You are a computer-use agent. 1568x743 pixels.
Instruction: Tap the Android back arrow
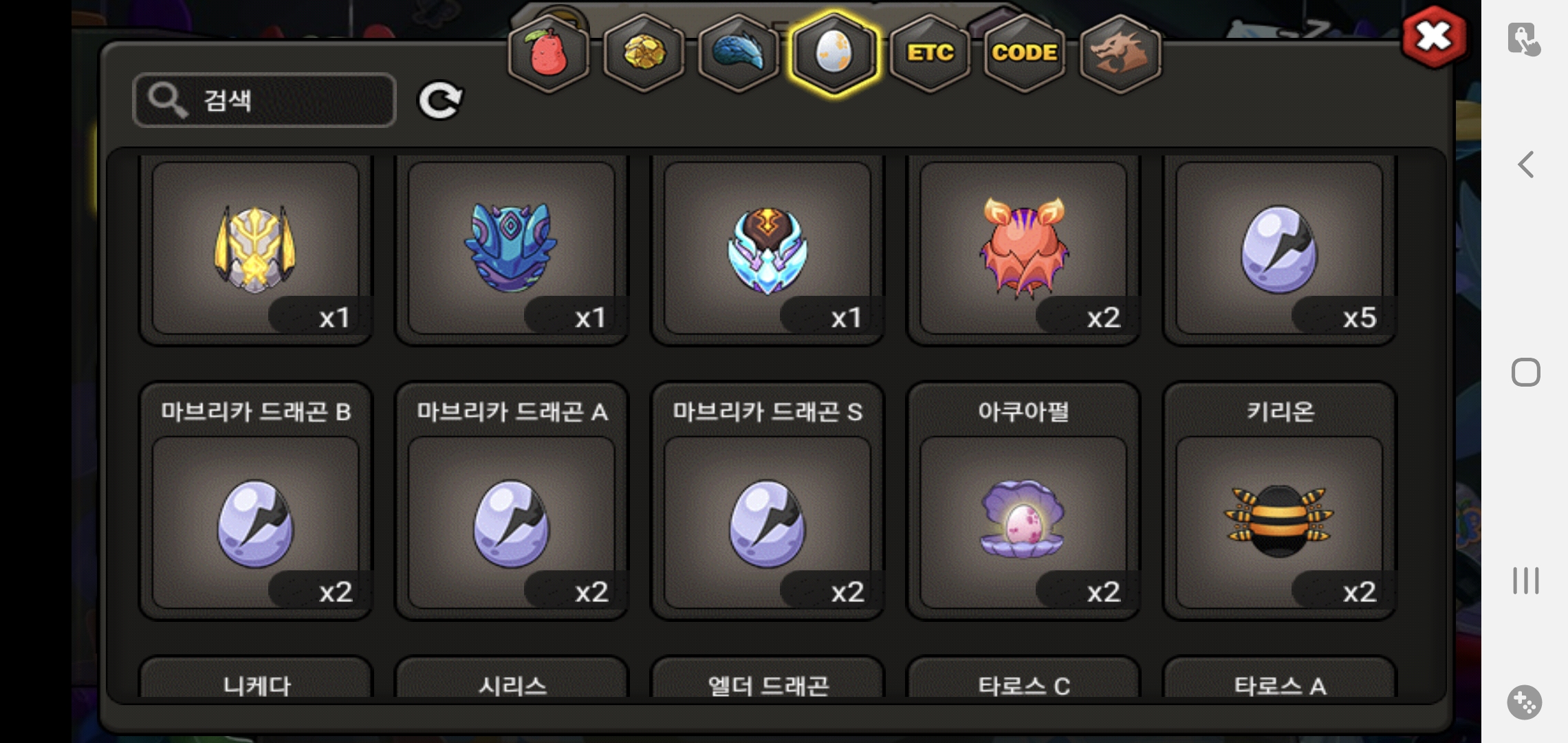coord(1525,164)
